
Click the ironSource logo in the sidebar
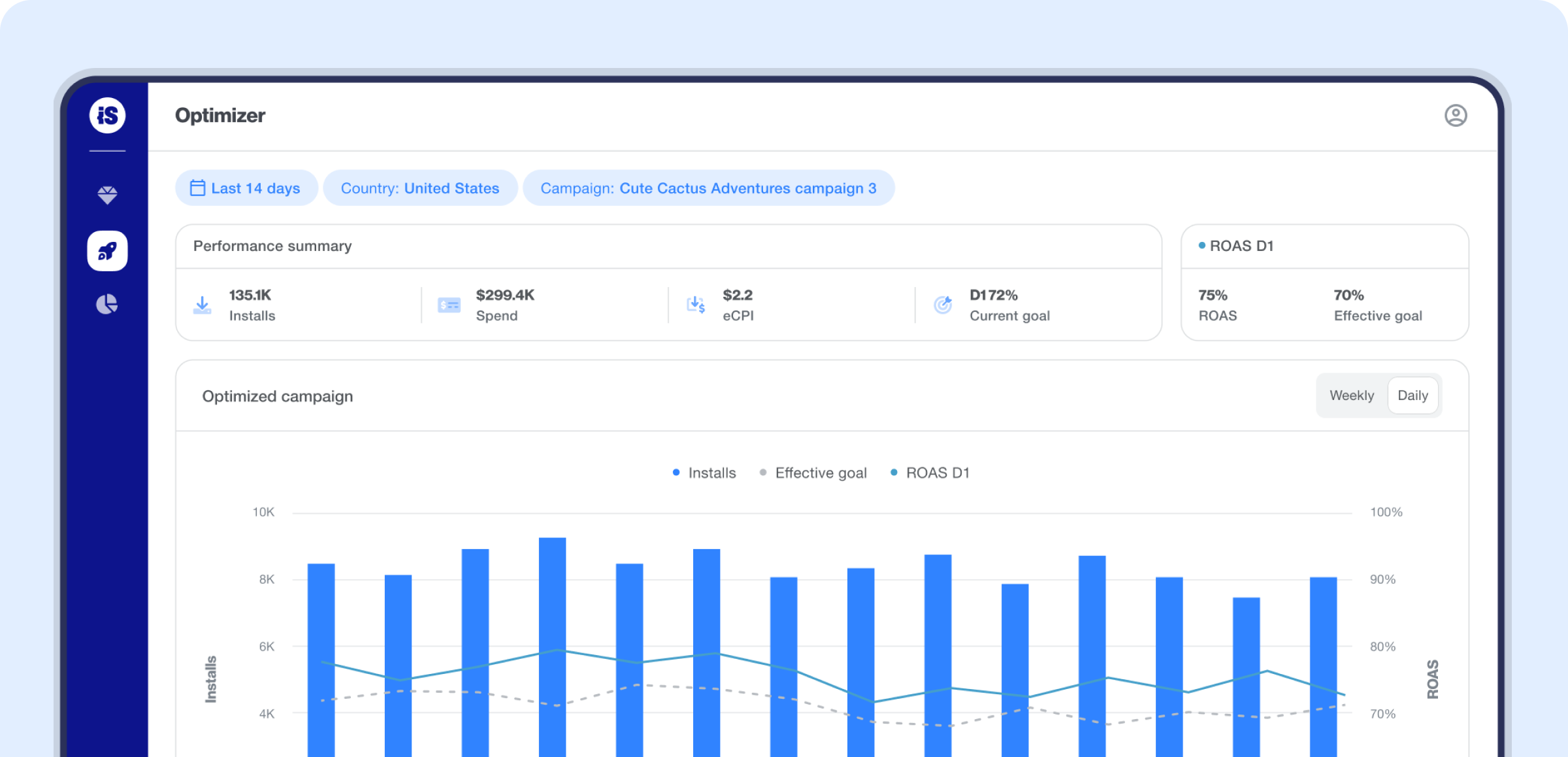107,116
